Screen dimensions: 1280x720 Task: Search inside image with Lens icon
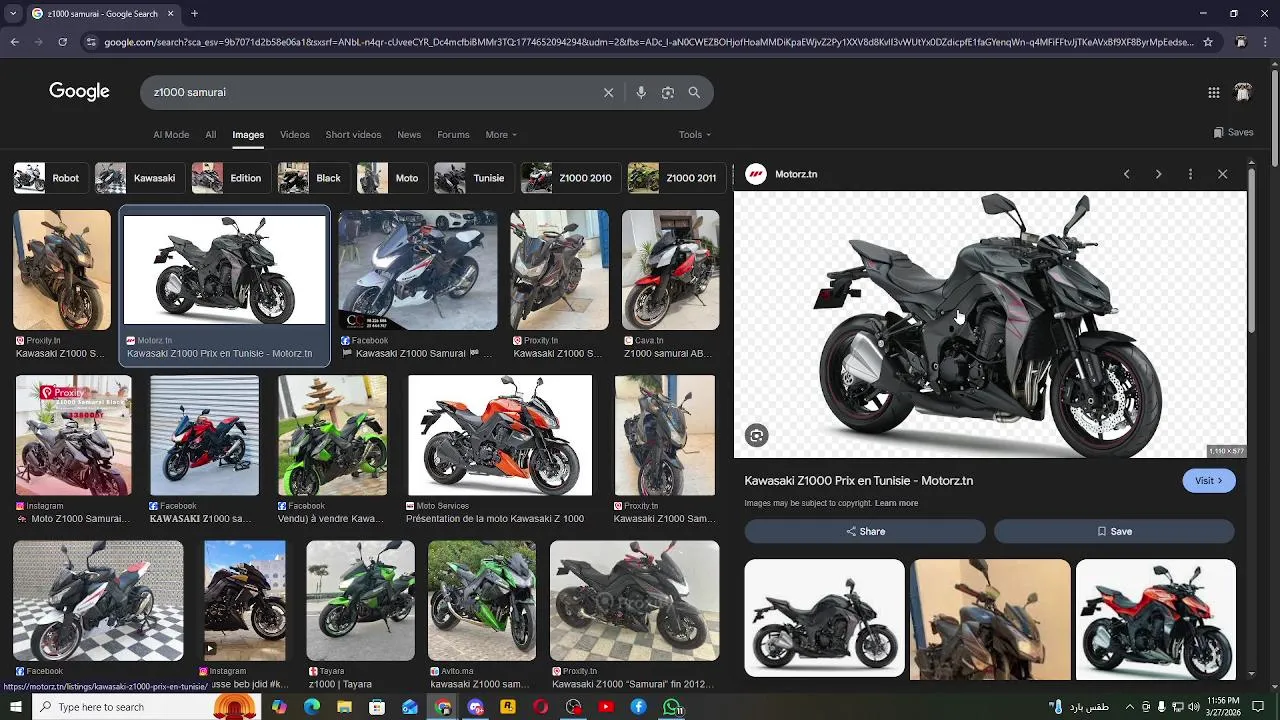point(757,435)
